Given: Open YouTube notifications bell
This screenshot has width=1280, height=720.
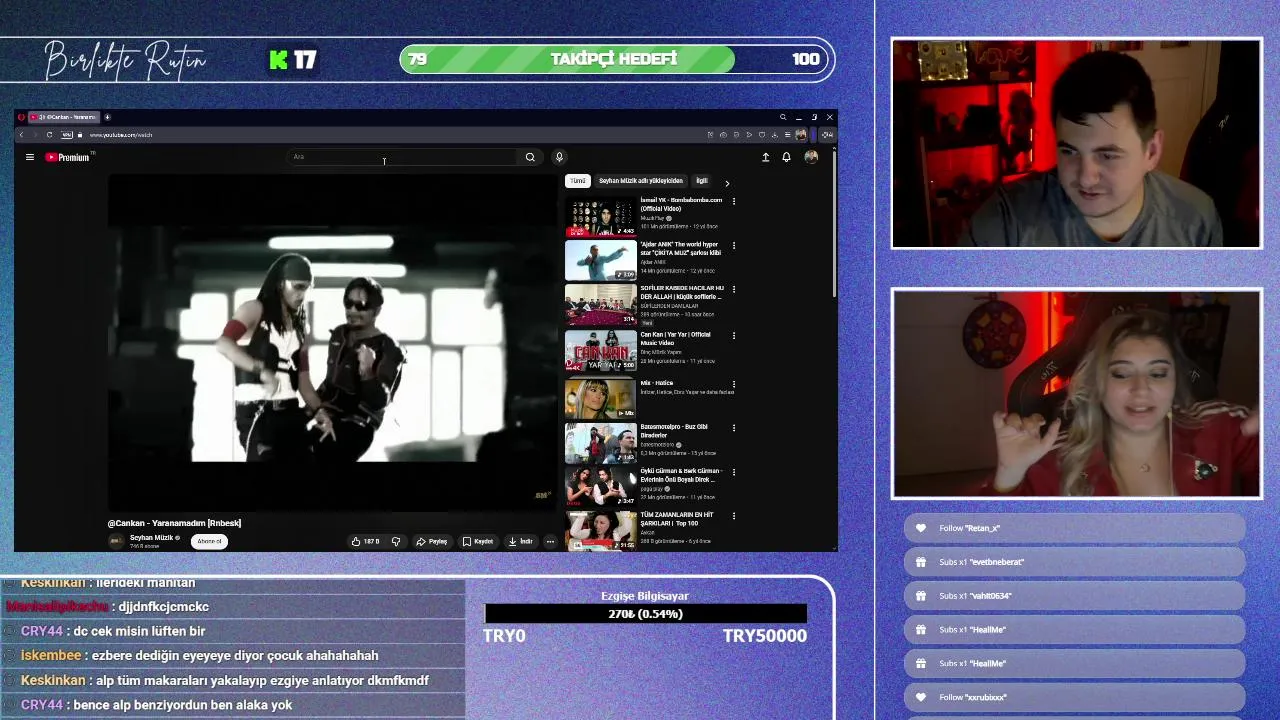Looking at the screenshot, I should [786, 157].
